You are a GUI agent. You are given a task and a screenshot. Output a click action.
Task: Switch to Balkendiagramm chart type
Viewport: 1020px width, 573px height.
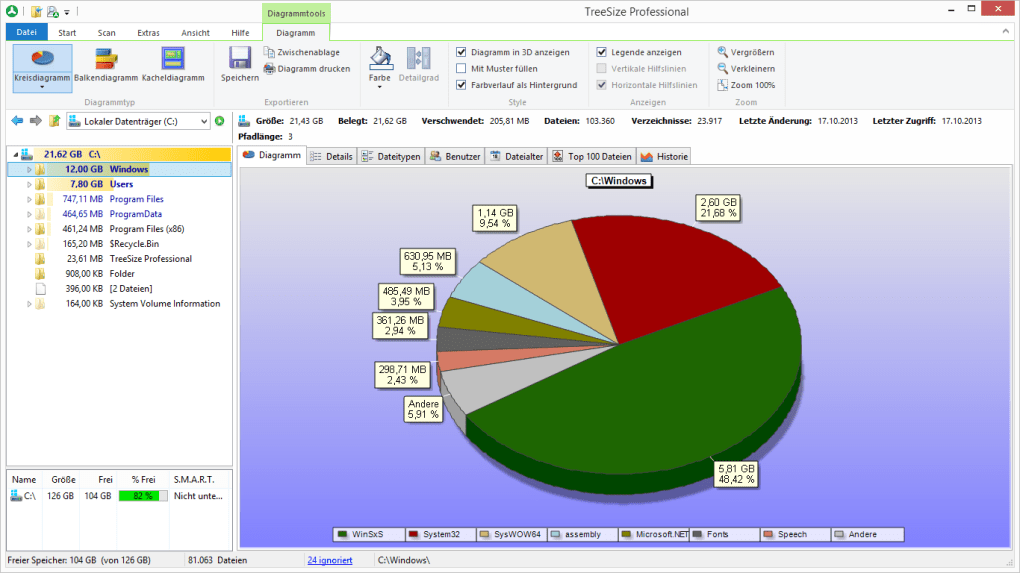(x=106, y=66)
